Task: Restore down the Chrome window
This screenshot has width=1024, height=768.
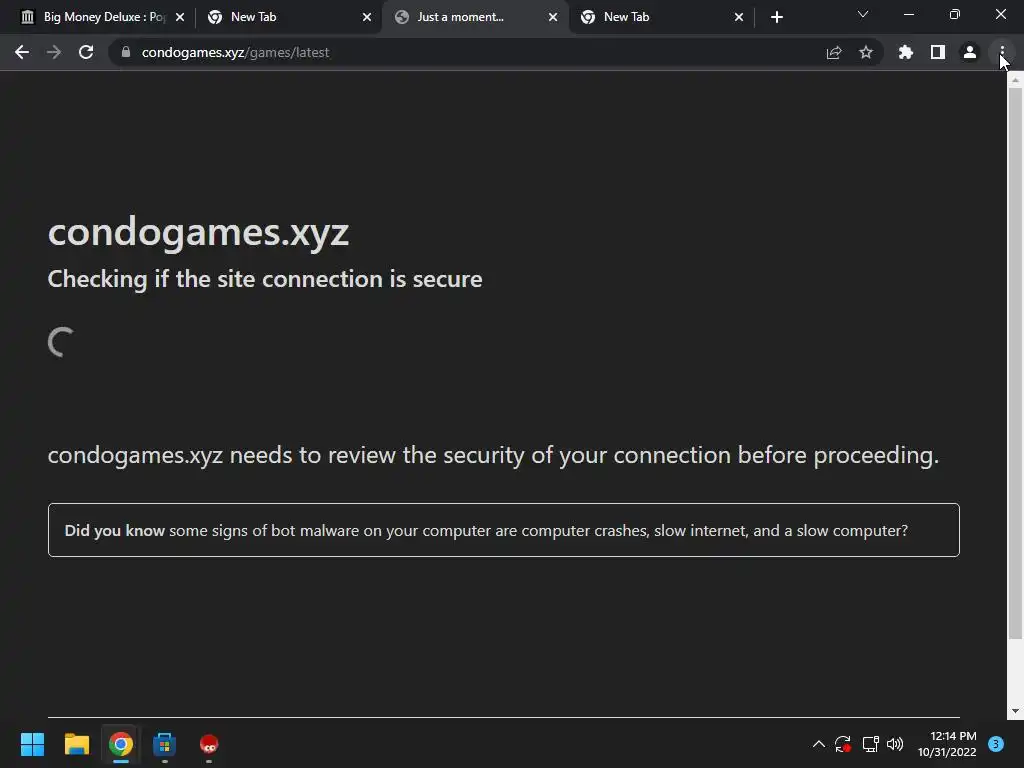Action: pyautogui.click(x=955, y=14)
